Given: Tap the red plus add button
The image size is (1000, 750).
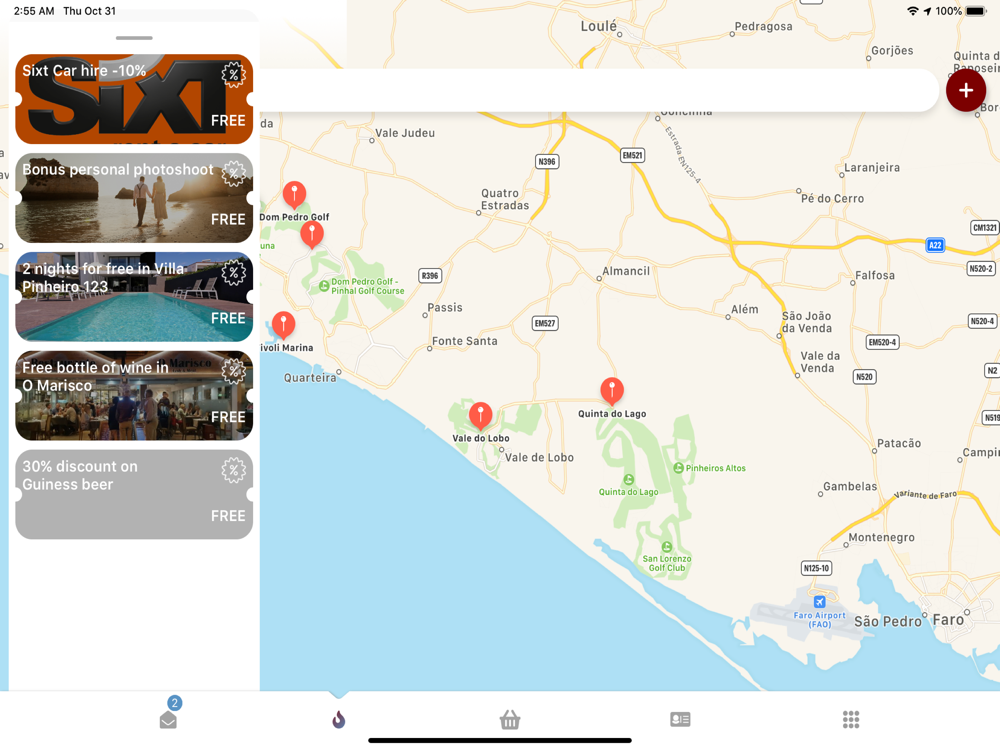Looking at the screenshot, I should click(966, 91).
